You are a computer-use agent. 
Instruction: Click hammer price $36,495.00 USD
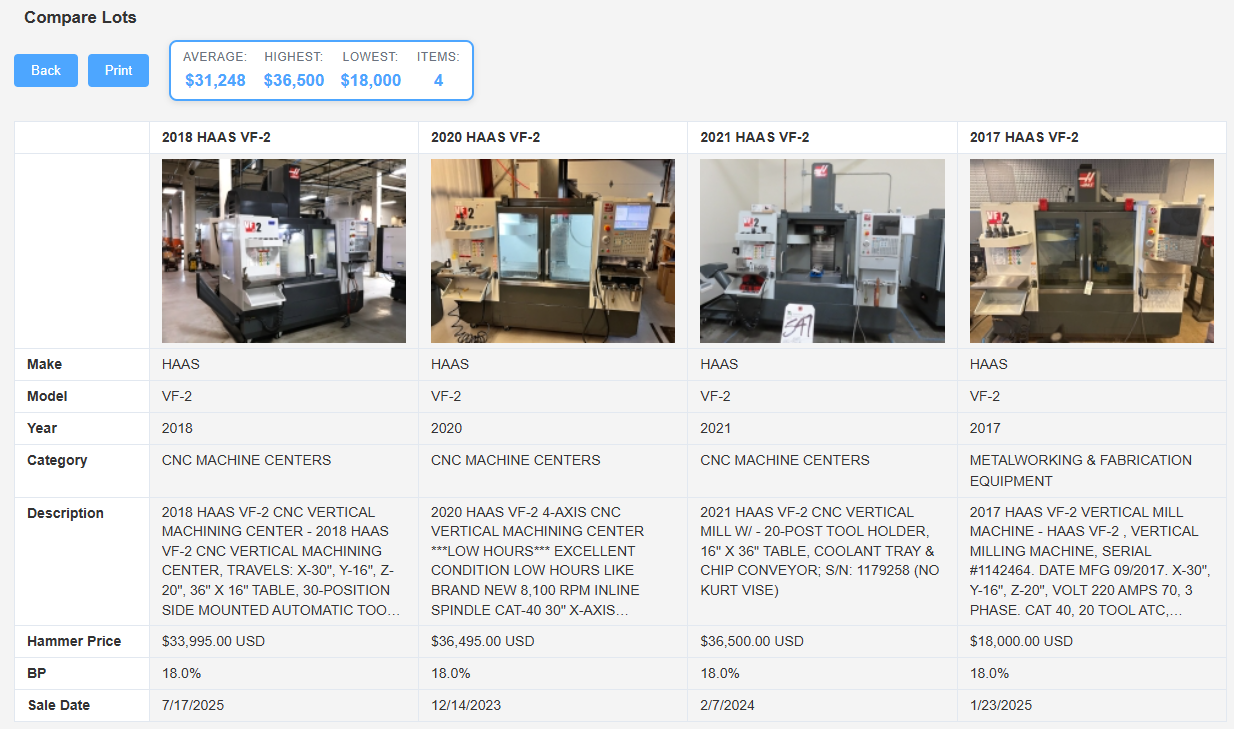pos(482,641)
